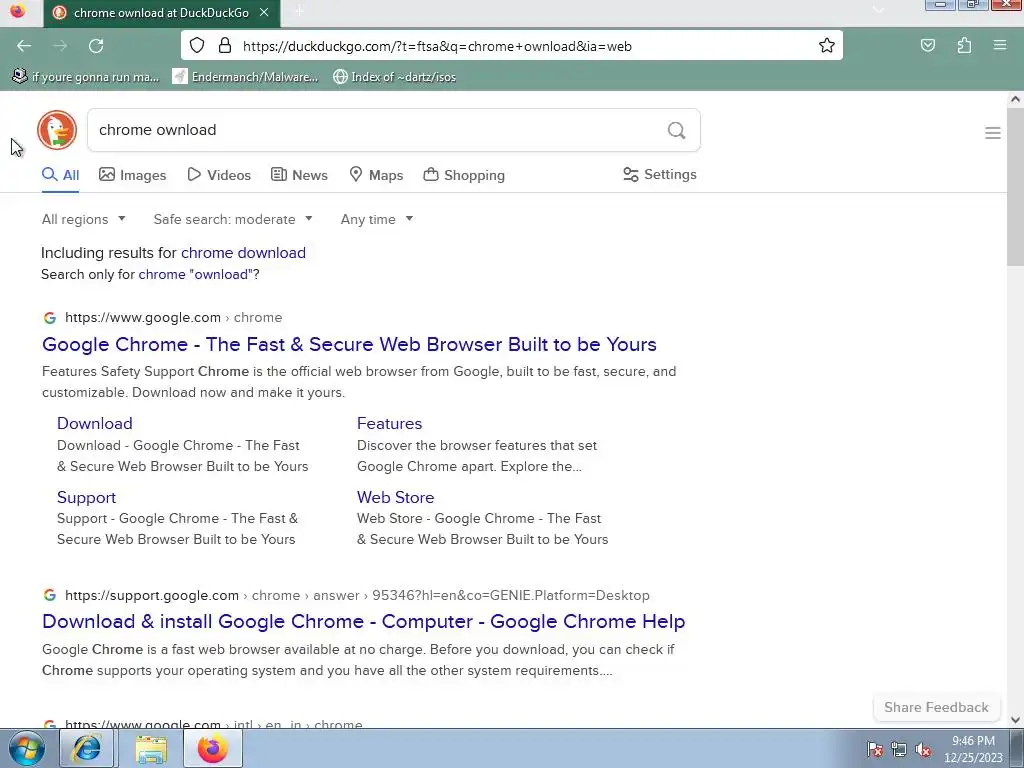
Task: Search only for chrome "ownload" link
Action: [x=195, y=274]
